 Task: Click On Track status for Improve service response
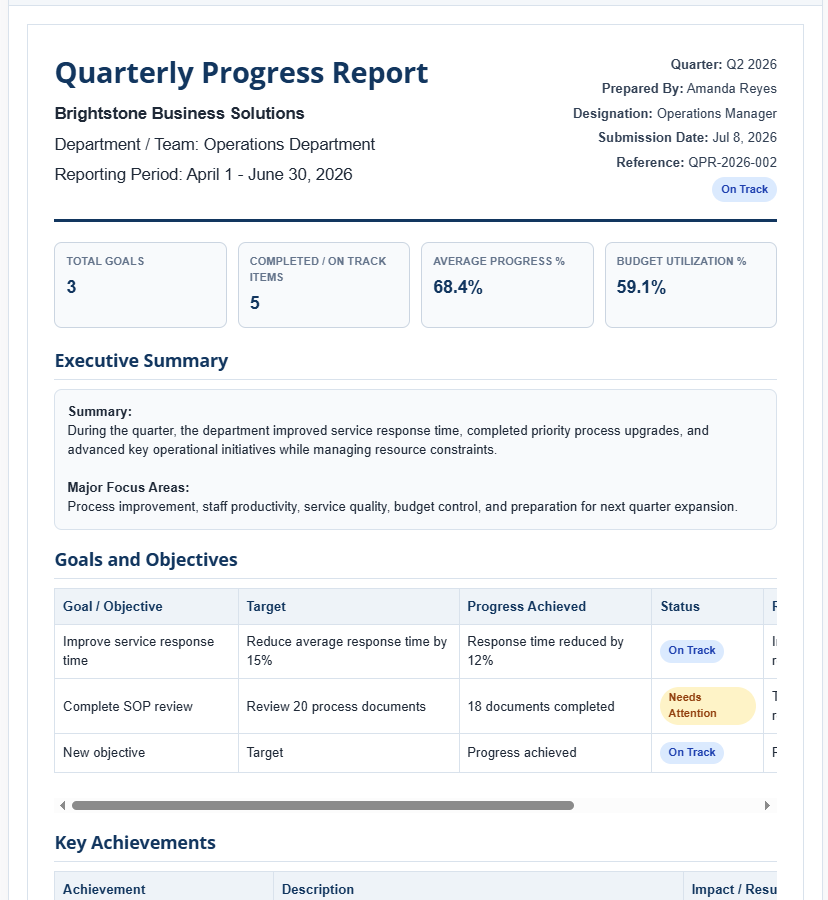tap(691, 651)
